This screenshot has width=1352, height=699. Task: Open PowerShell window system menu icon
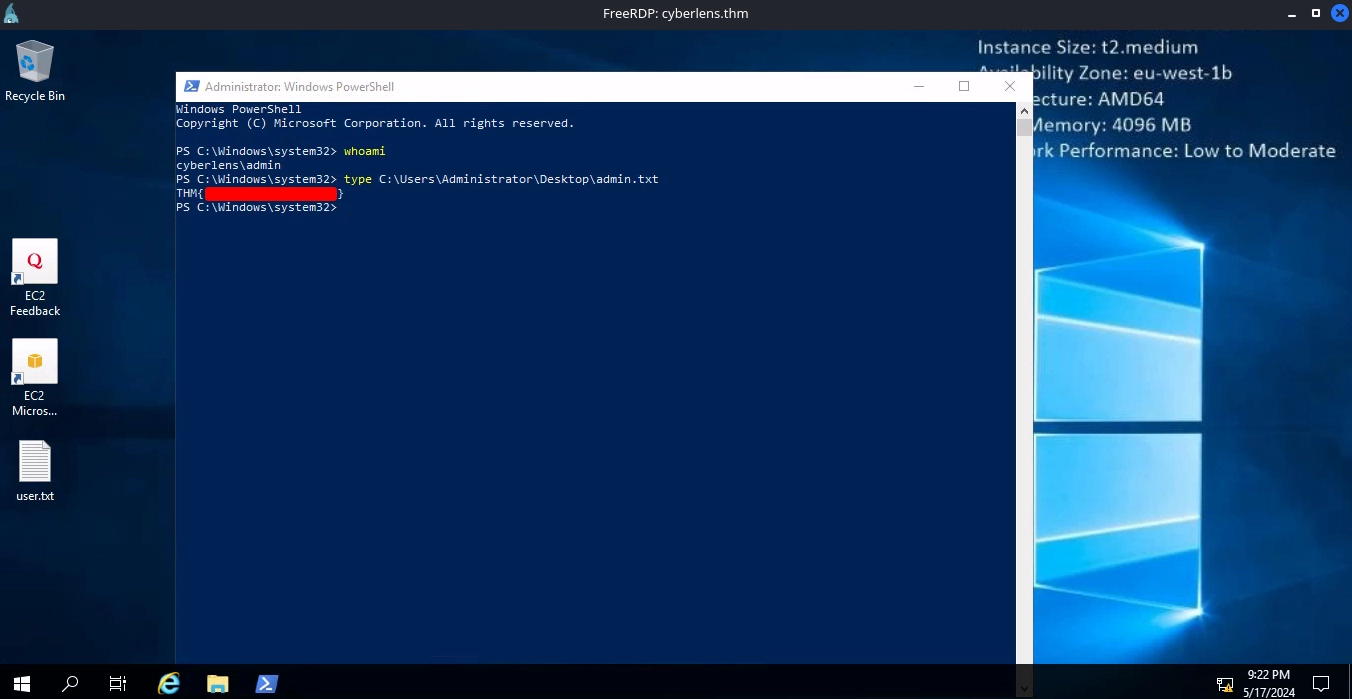coord(191,87)
